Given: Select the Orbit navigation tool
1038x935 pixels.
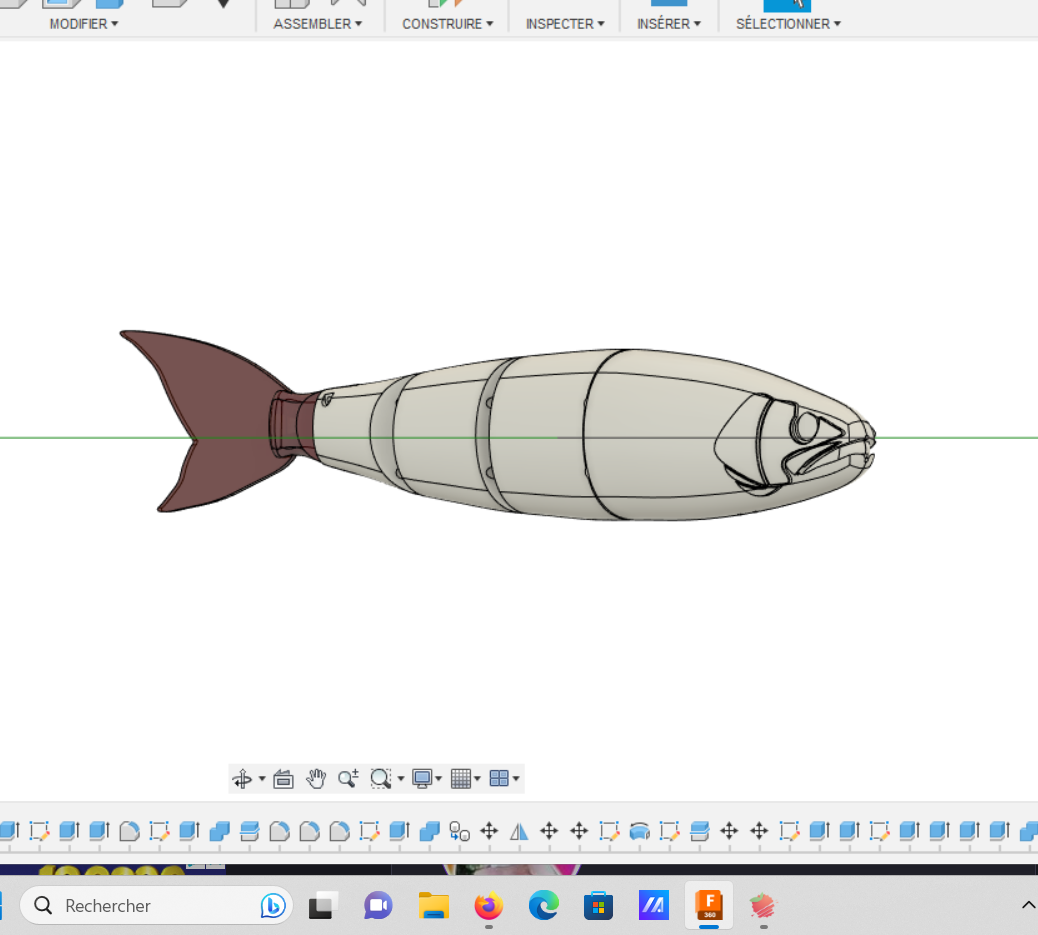Looking at the screenshot, I should coord(242,779).
